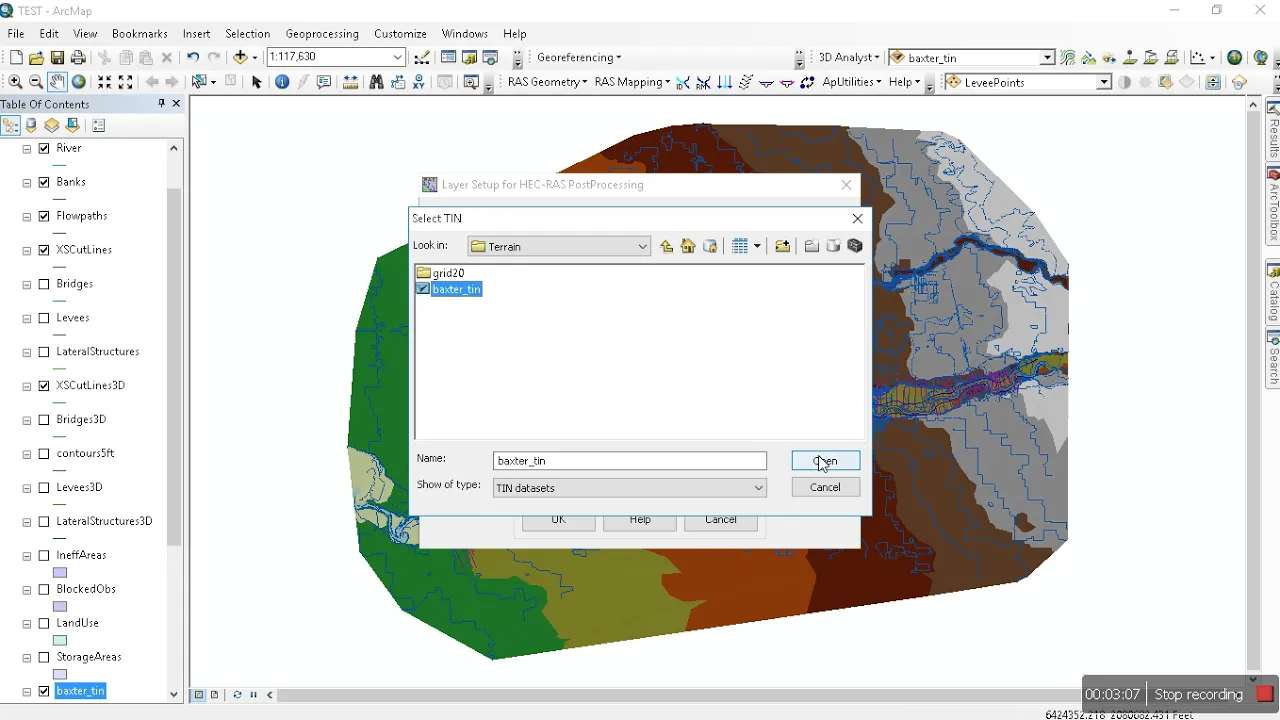Image resolution: width=1280 pixels, height=720 pixels.
Task: Open the RAS Geometry dropdown
Action: (x=547, y=82)
